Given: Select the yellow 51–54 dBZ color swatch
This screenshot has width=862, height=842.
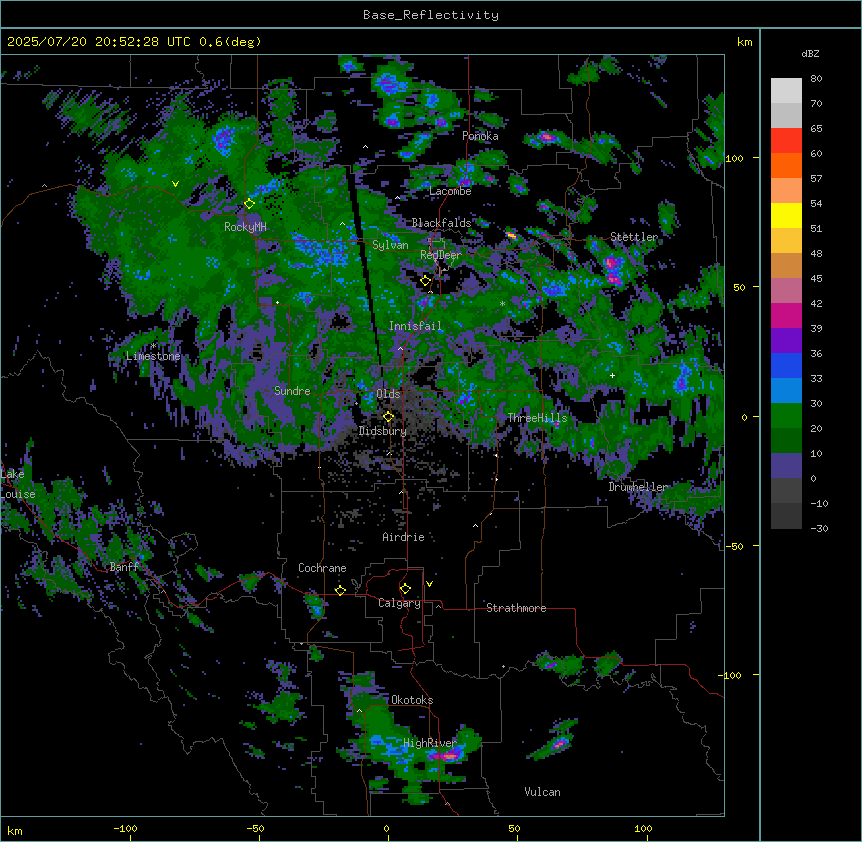Looking at the screenshot, I should point(786,215).
